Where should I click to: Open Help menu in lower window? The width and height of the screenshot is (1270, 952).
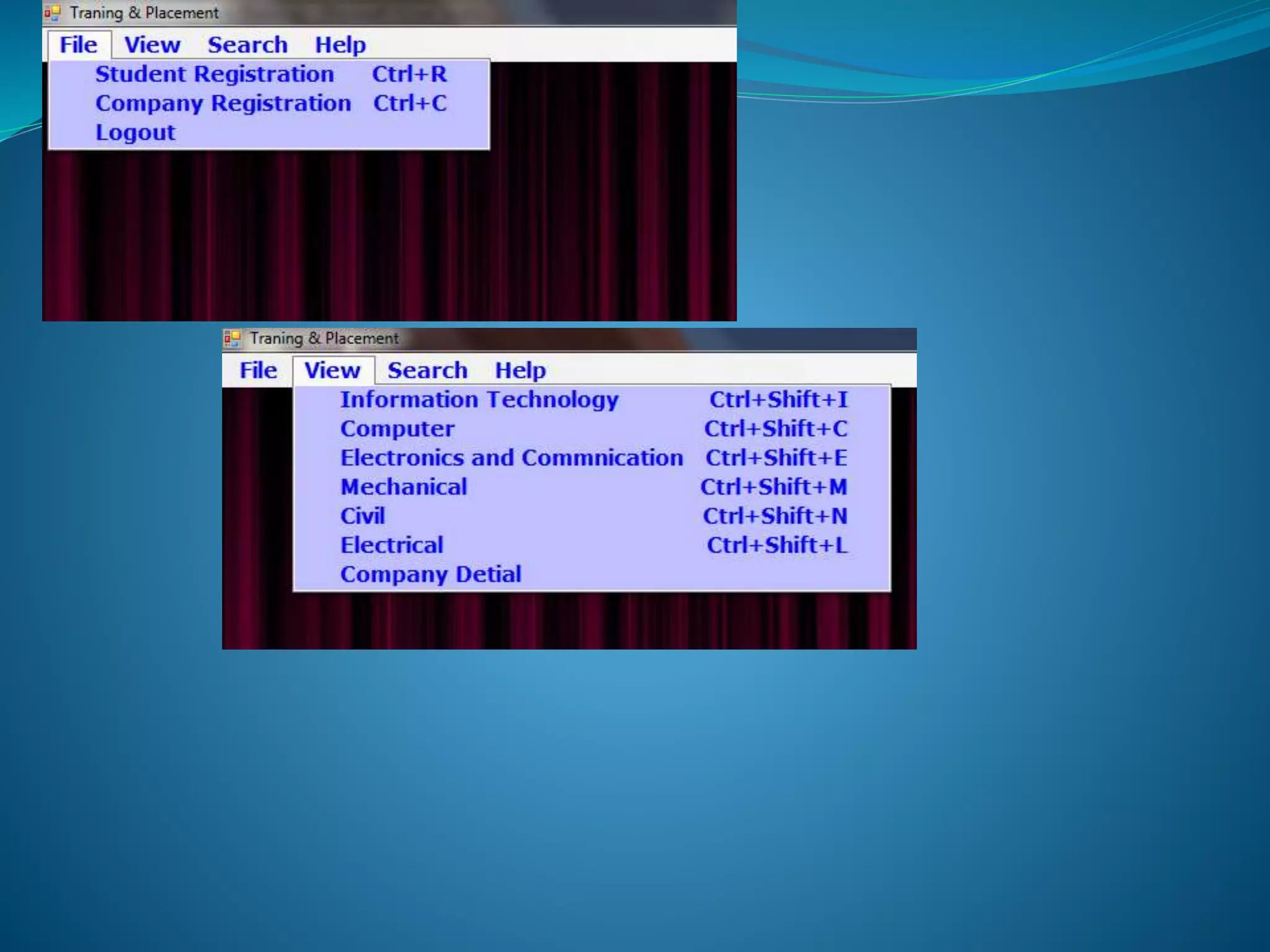520,371
